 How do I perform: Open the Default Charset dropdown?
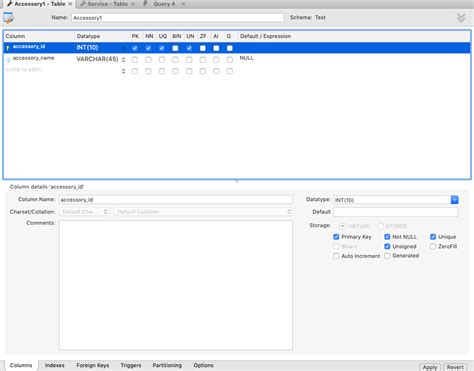(84, 212)
